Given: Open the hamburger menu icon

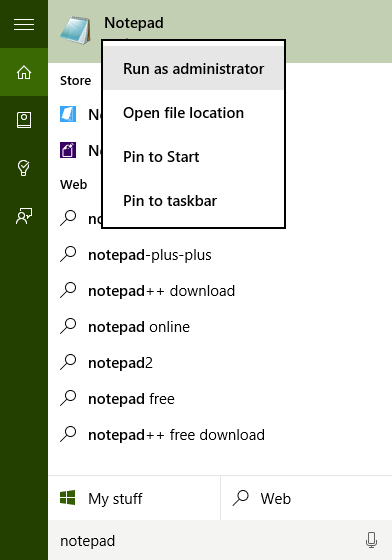Looking at the screenshot, I should pos(24,24).
